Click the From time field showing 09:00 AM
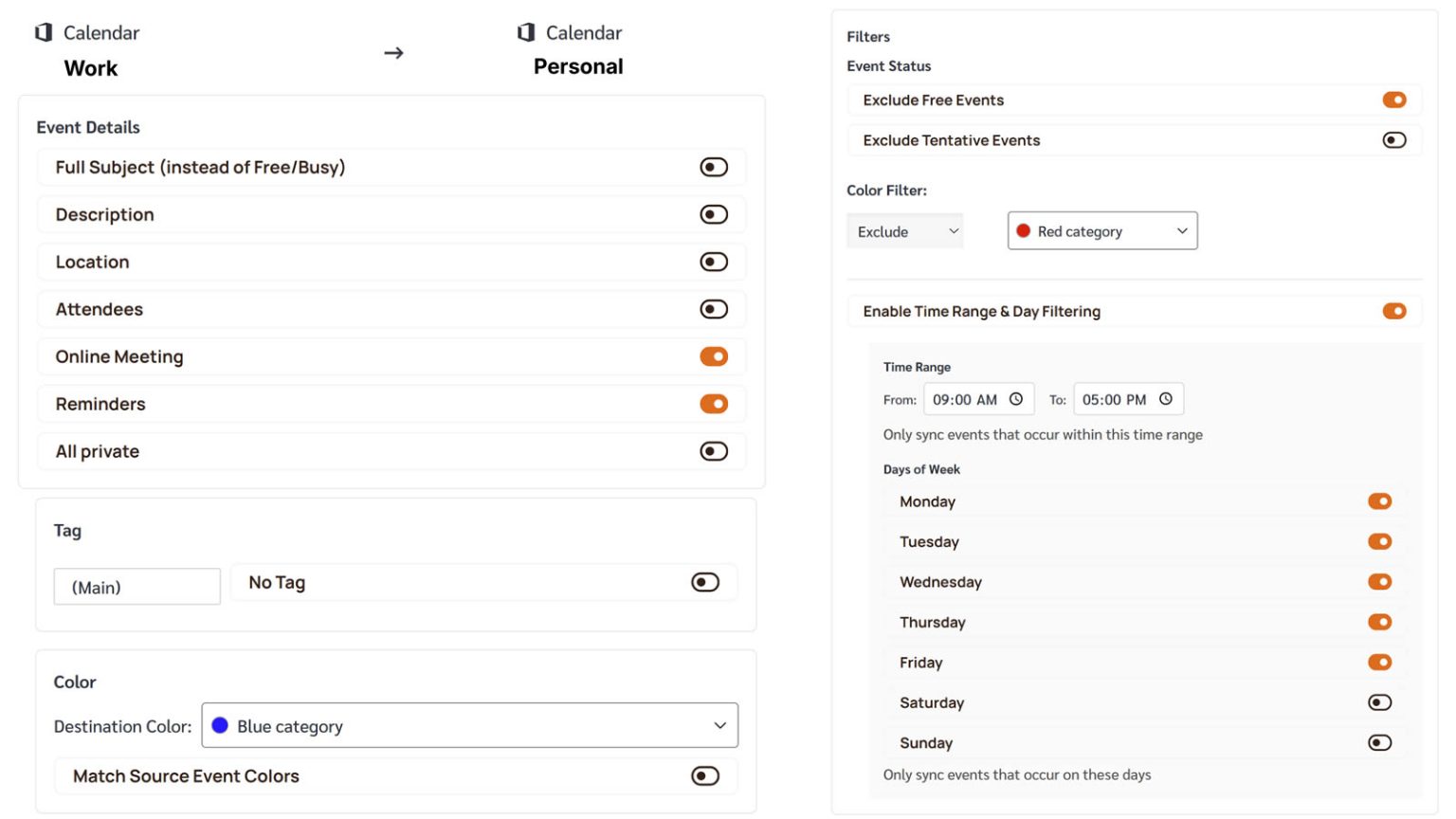This screenshot has height=819, width=1456. tap(979, 399)
